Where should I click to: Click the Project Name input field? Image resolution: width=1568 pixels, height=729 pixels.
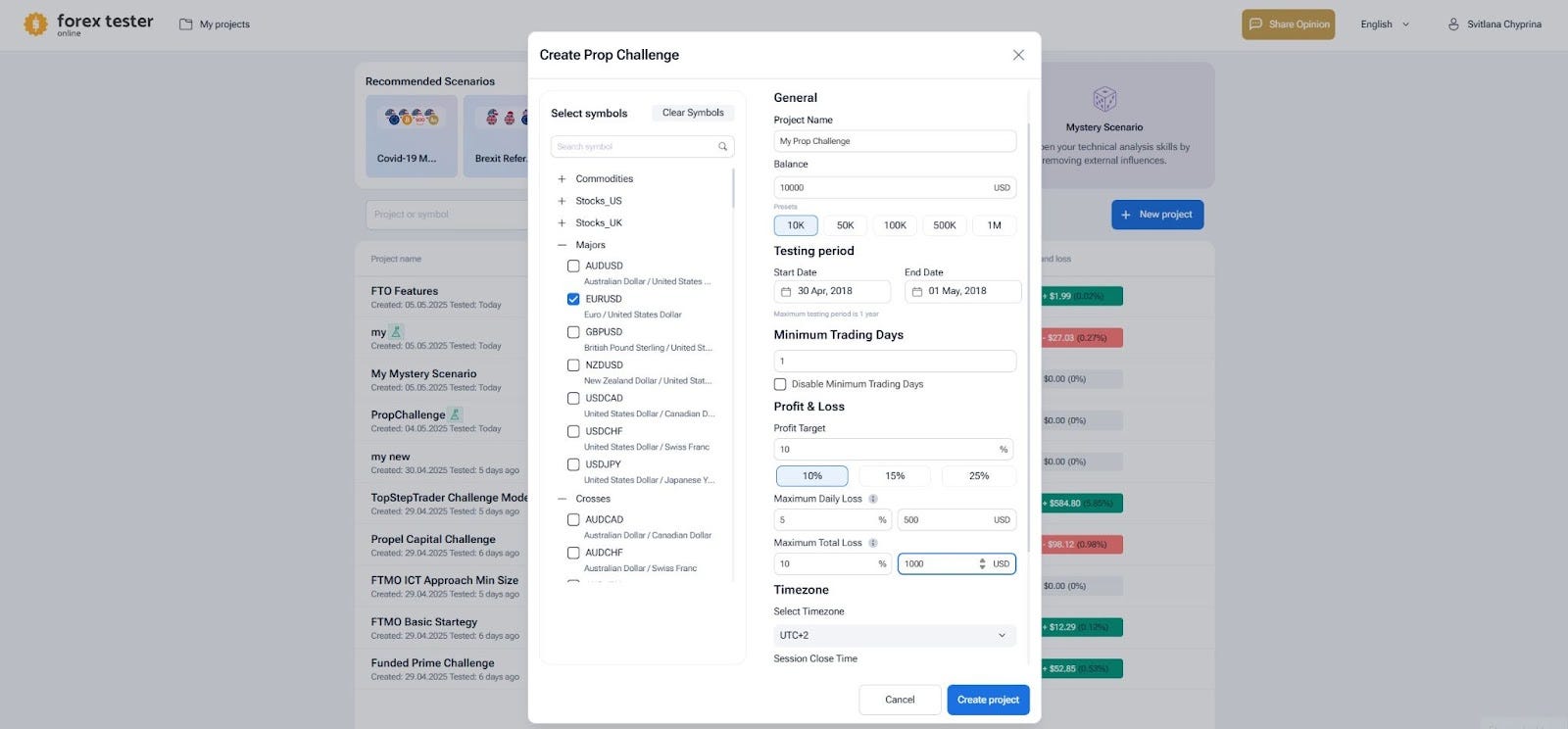click(894, 141)
